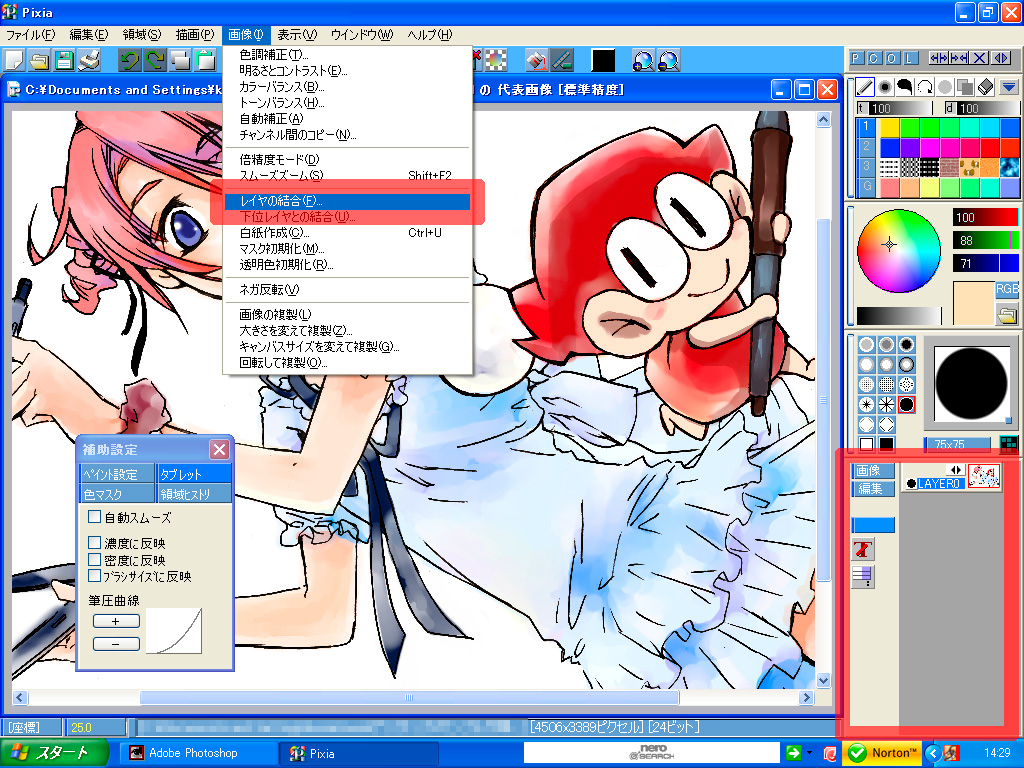Choose レイヤの結合 from the menu
The height and width of the screenshot is (768, 1024).
tap(347, 201)
